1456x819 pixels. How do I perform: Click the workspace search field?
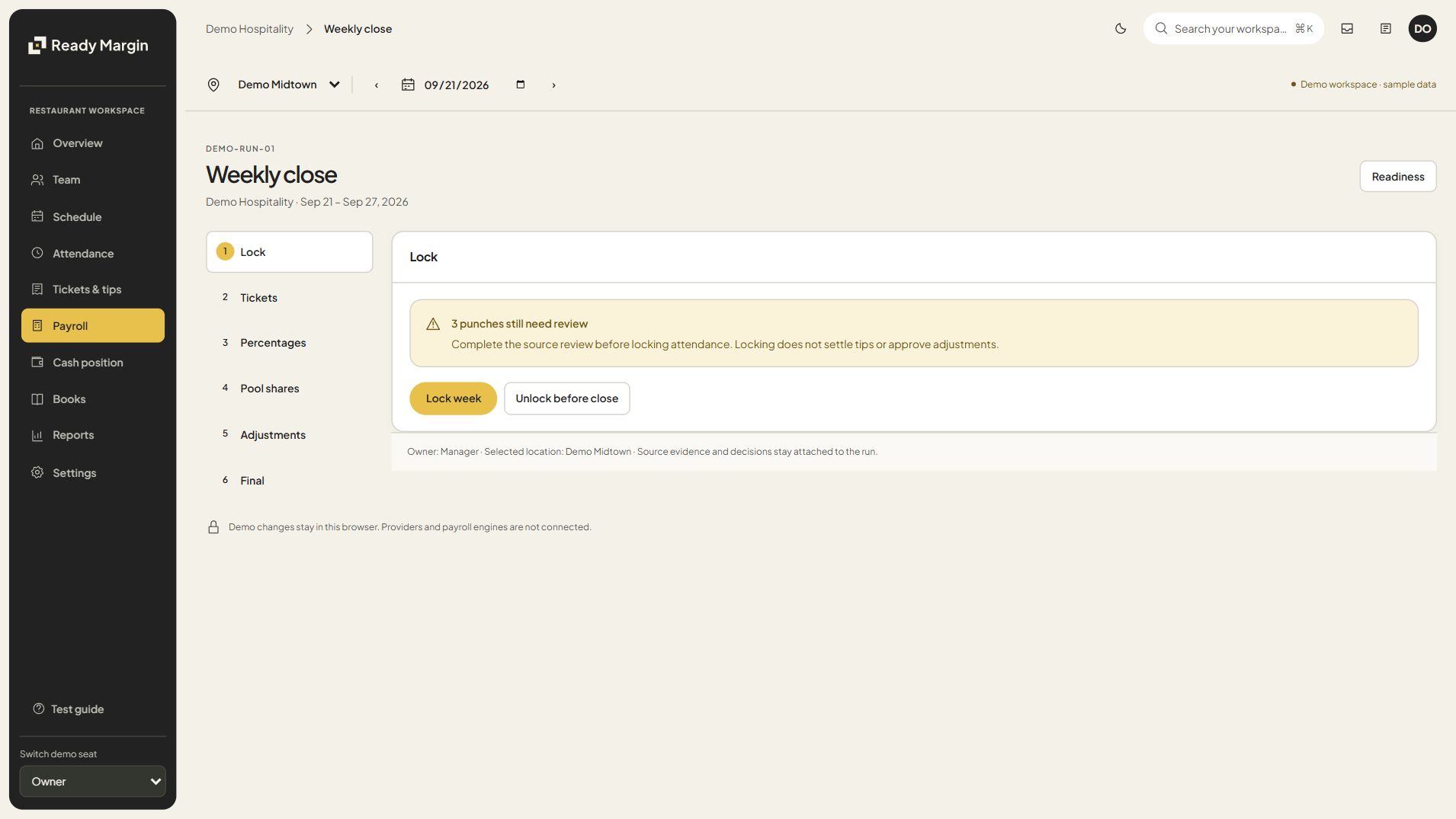[1233, 29]
